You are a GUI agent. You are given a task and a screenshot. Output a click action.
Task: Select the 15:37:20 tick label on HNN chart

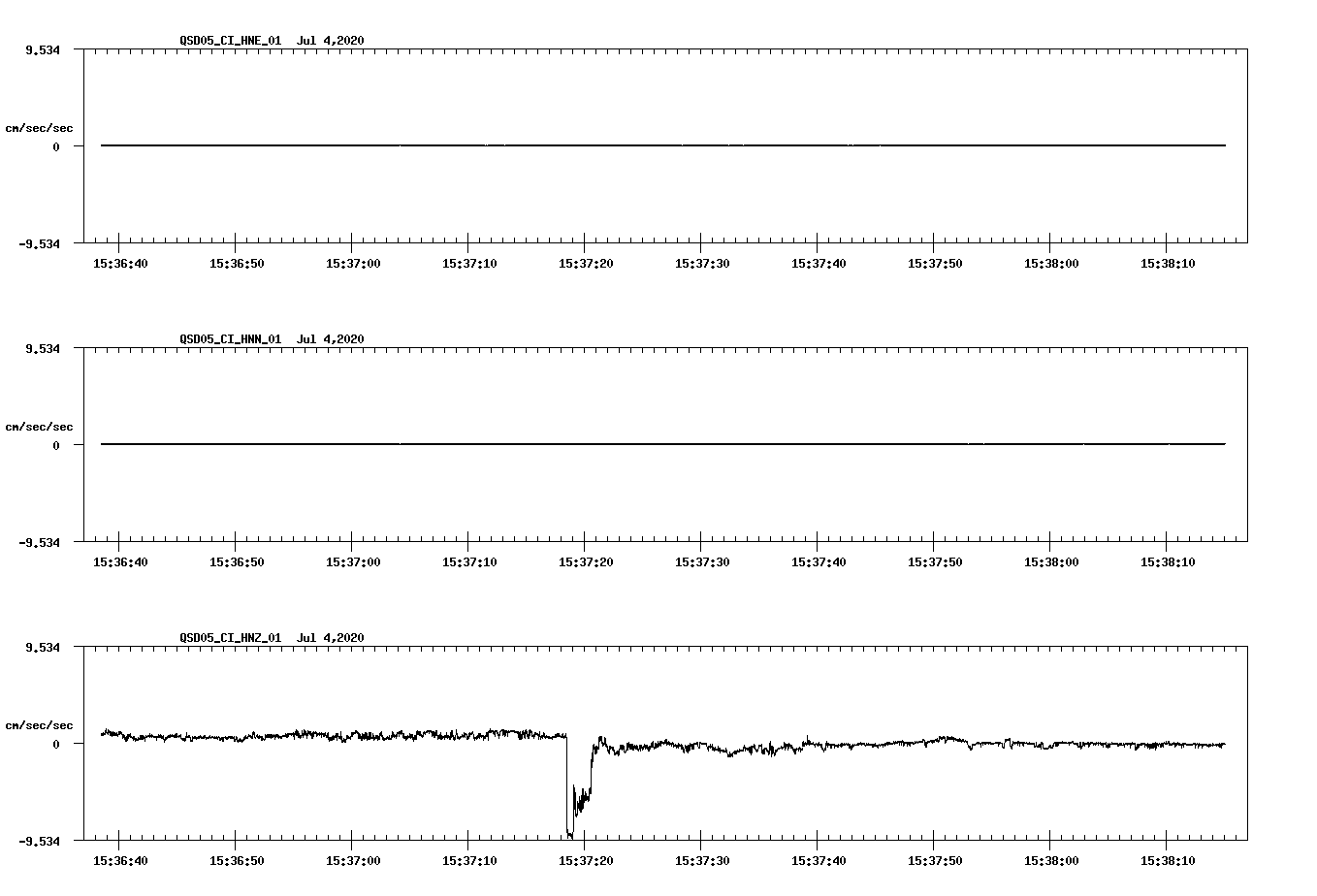[x=586, y=562]
